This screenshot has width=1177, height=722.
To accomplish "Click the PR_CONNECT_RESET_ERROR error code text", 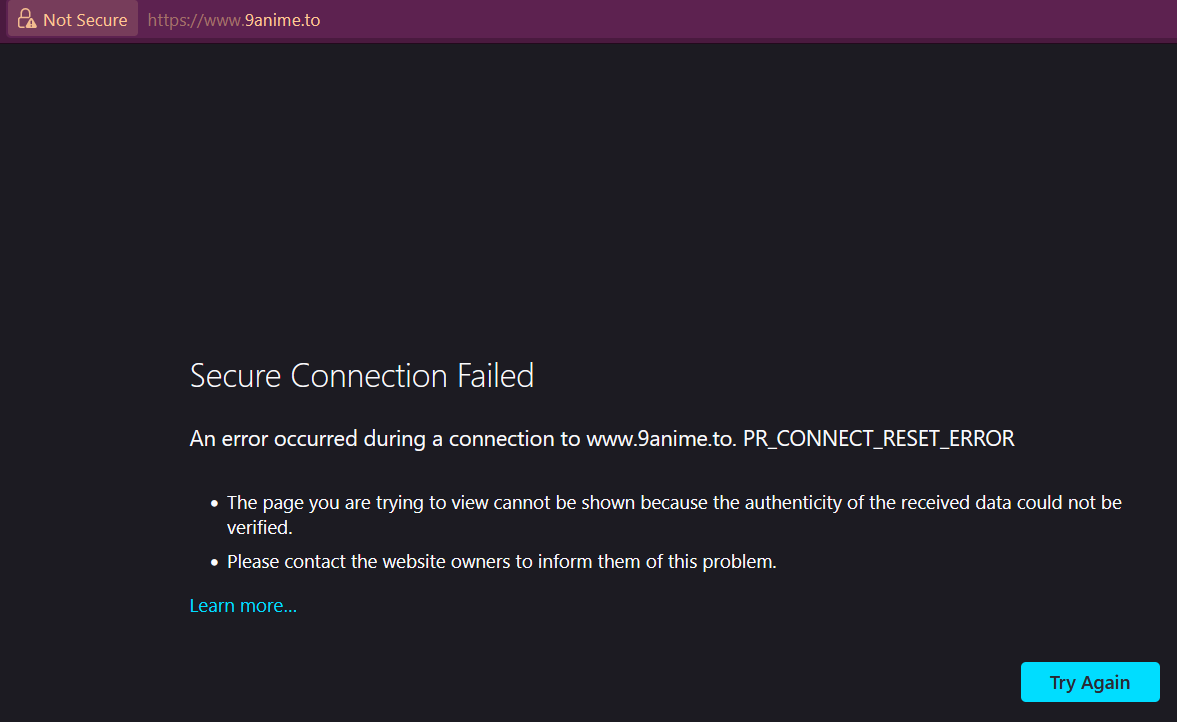I will tap(879, 439).
